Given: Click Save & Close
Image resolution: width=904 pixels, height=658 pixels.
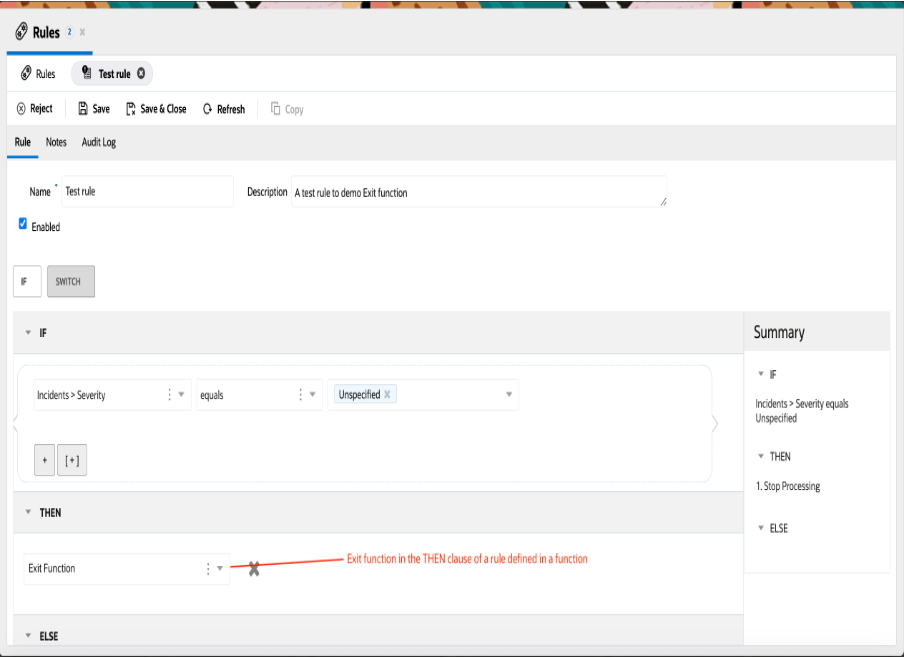Looking at the screenshot, I should tap(156, 108).
